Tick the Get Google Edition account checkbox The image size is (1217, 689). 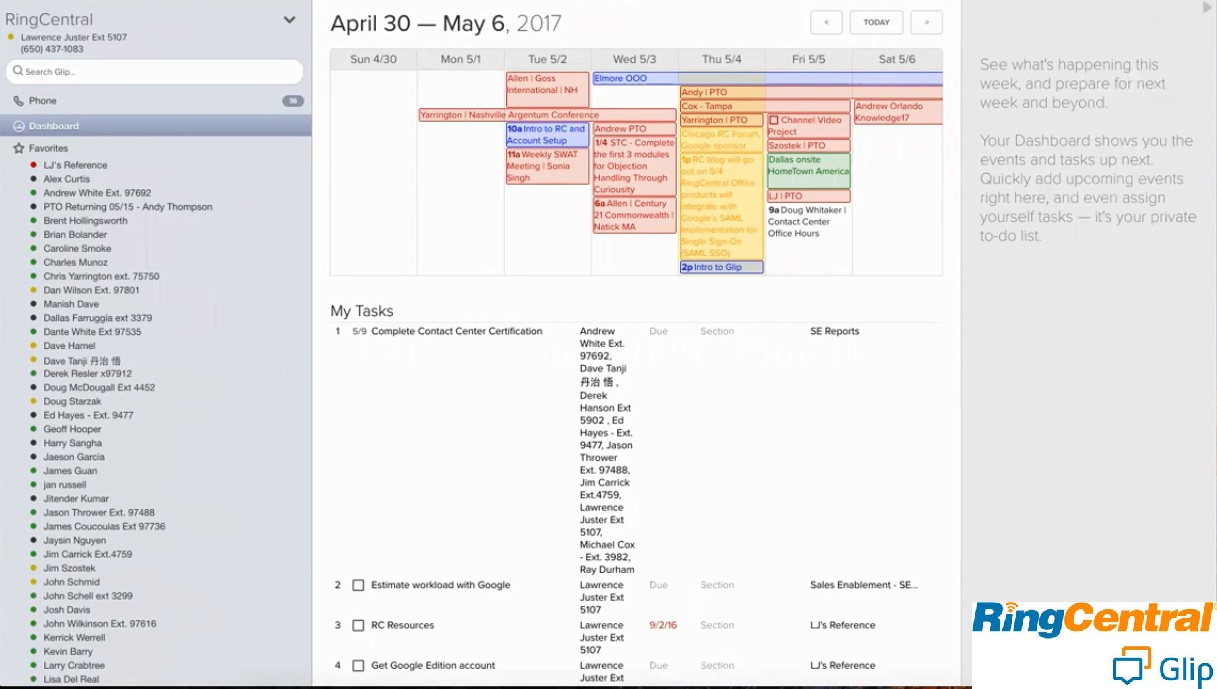point(358,666)
